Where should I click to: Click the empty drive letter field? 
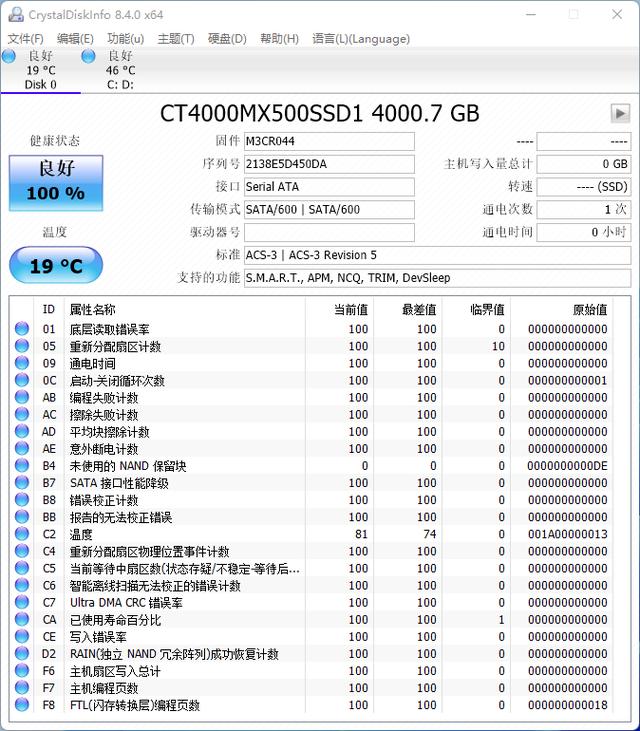(329, 233)
